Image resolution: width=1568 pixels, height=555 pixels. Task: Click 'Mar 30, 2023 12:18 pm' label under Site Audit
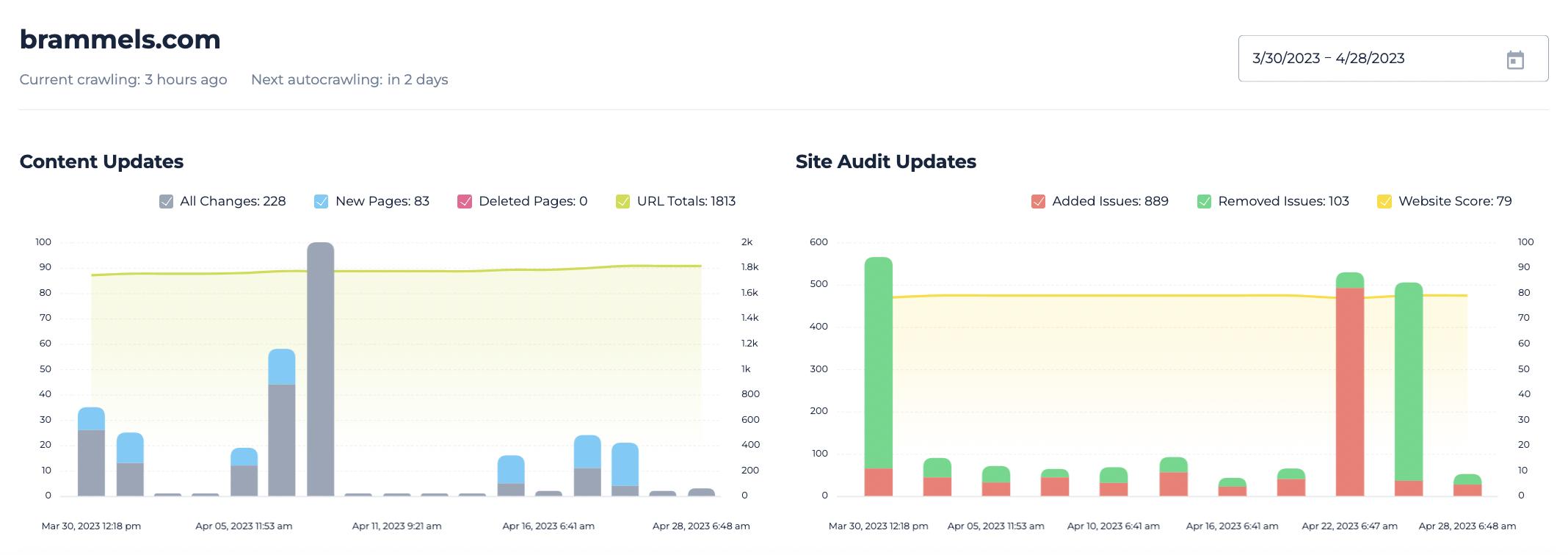click(879, 526)
